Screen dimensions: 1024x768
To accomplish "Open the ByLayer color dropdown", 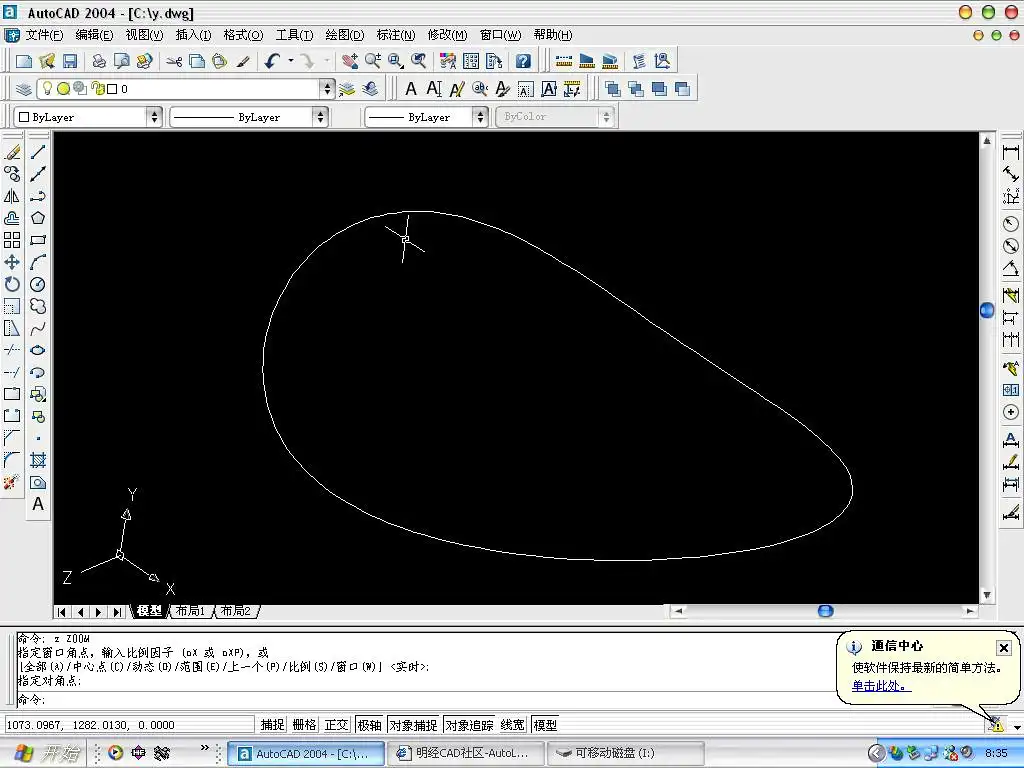I will pos(154,117).
